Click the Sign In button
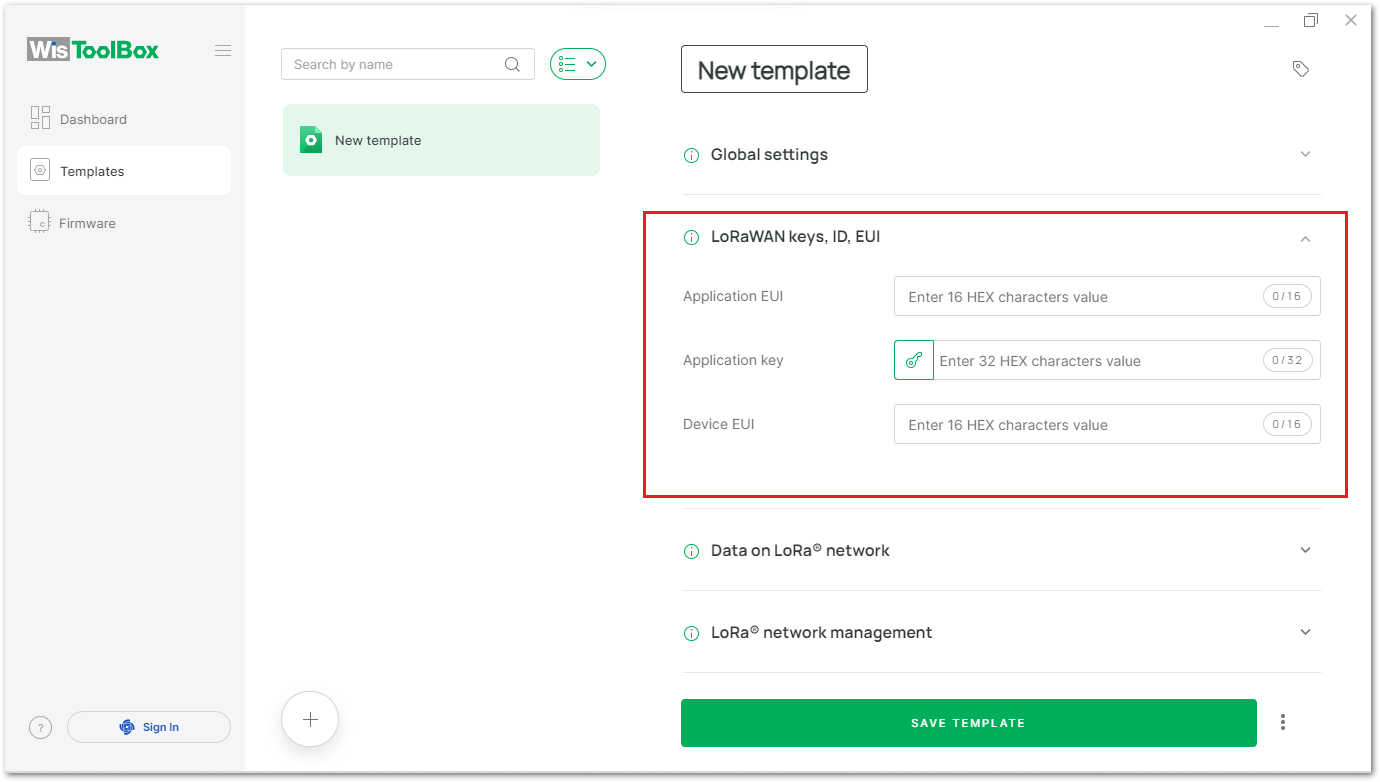The height and width of the screenshot is (782, 1380). (x=149, y=727)
